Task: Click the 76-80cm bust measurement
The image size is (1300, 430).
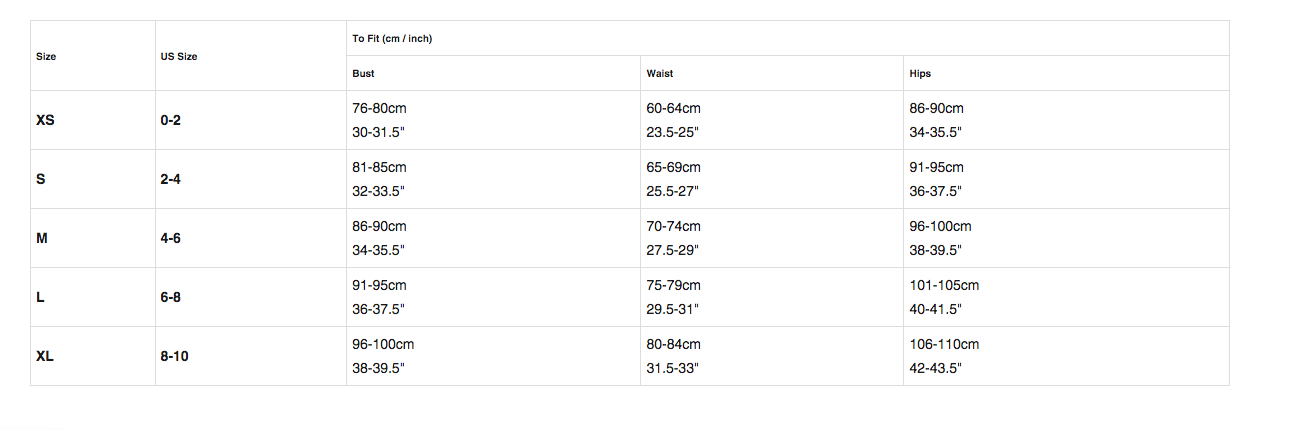Action: pyautogui.click(x=379, y=108)
